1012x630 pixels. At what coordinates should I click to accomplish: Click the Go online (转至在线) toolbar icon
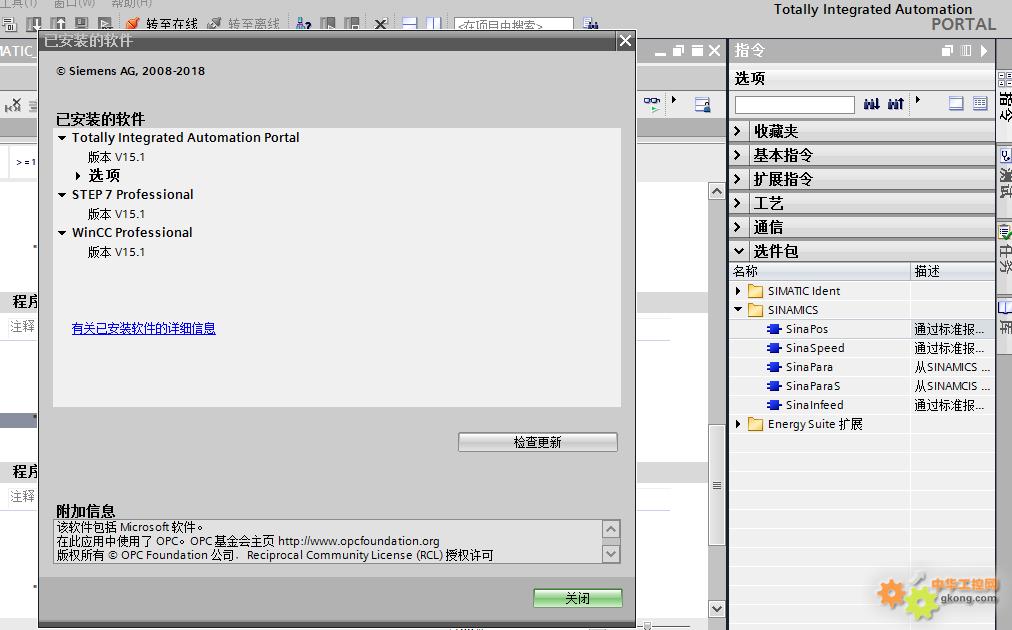[132, 24]
